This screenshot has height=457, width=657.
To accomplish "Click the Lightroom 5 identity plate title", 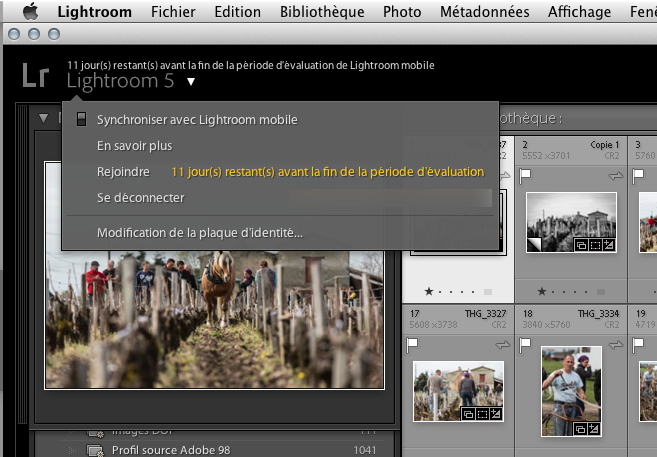I will point(120,81).
